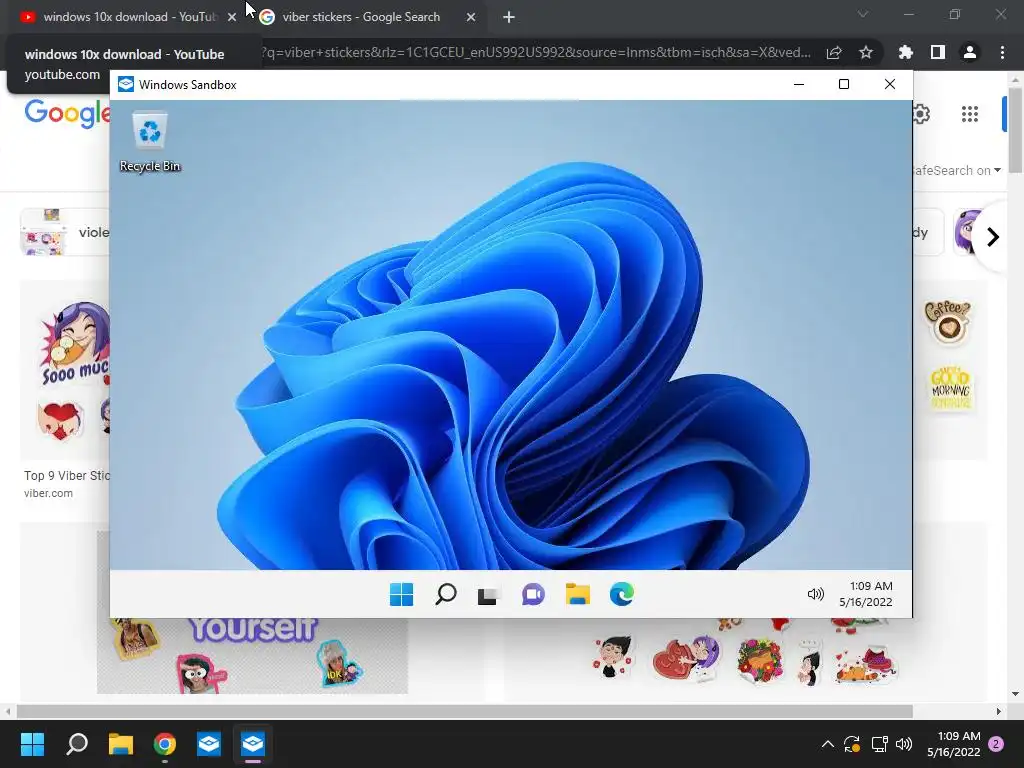Image resolution: width=1024 pixels, height=768 pixels.
Task: Open host File Explorer taskbar icon
Action: pyautogui.click(x=121, y=744)
